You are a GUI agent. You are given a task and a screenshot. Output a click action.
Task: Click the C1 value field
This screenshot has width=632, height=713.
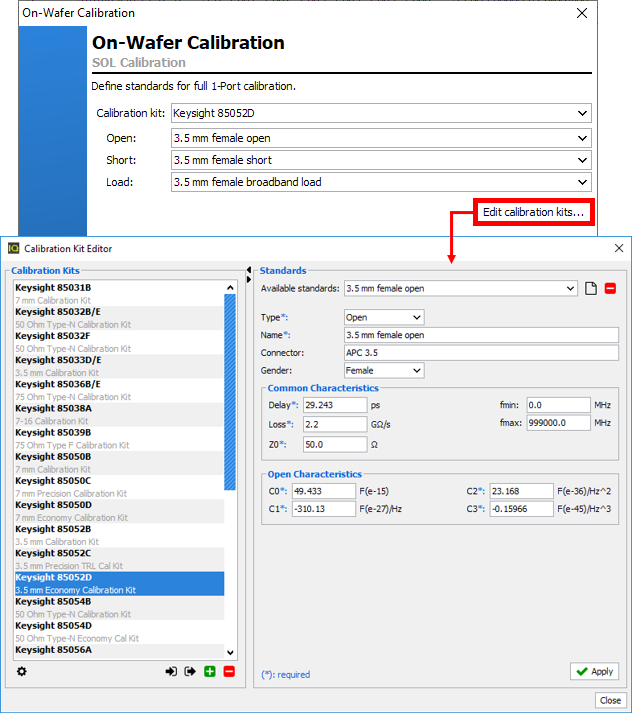pyautogui.click(x=324, y=509)
